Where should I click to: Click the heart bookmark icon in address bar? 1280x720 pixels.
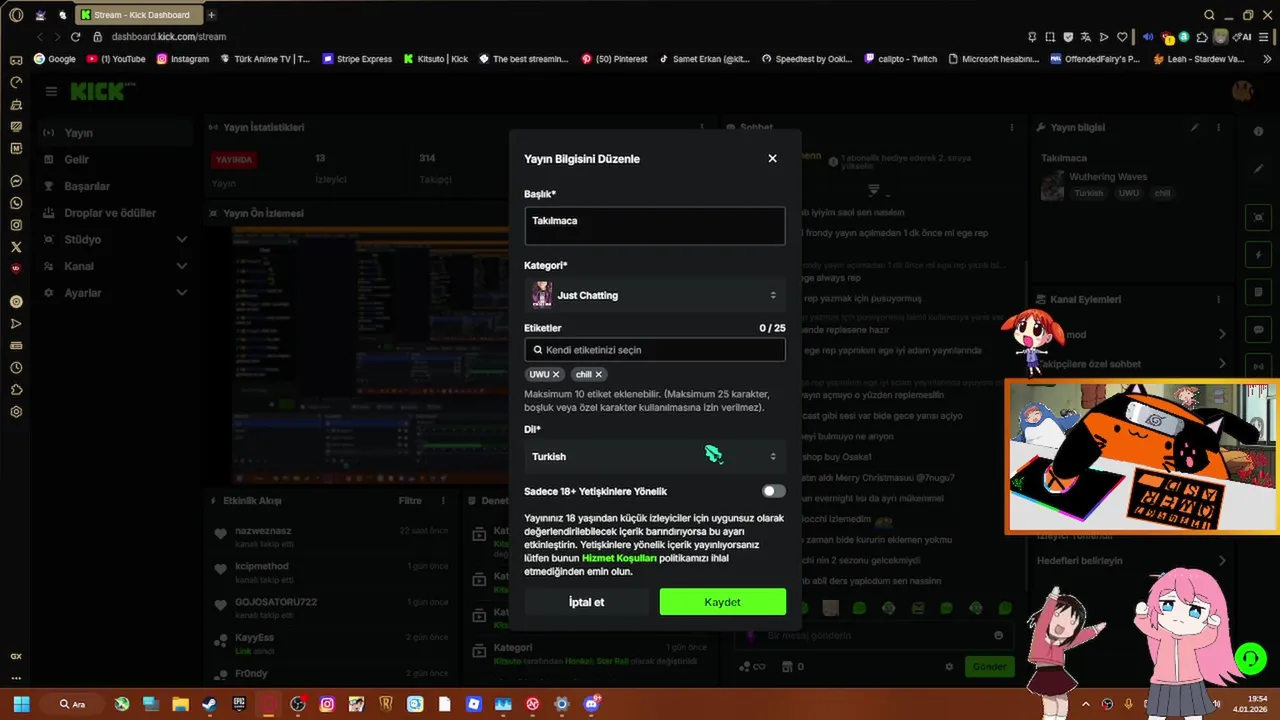[1121, 37]
